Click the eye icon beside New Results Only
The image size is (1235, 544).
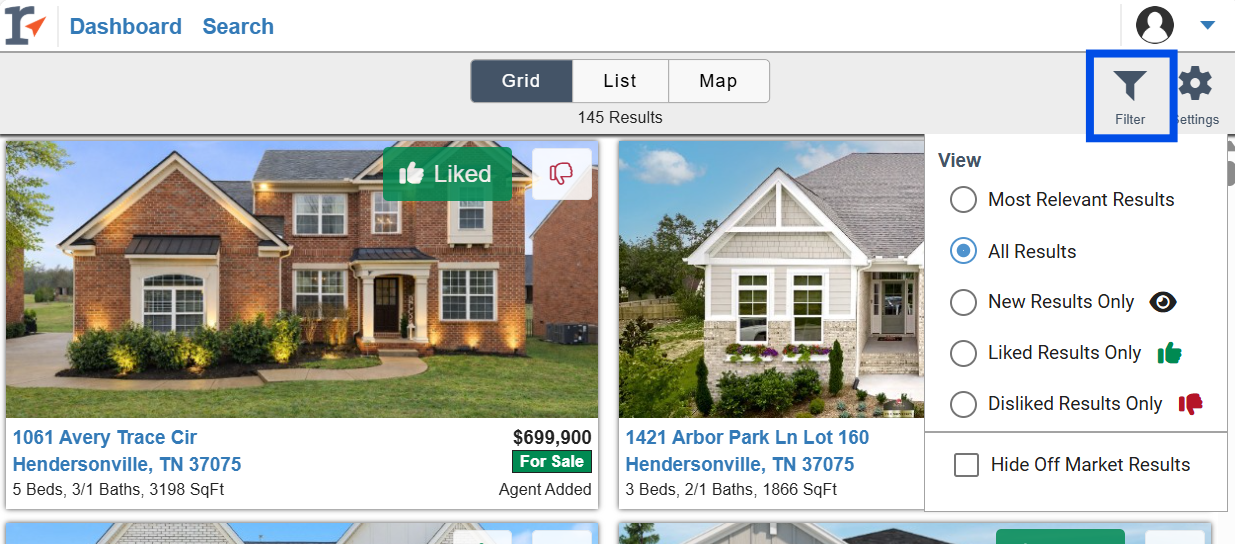[1162, 302]
